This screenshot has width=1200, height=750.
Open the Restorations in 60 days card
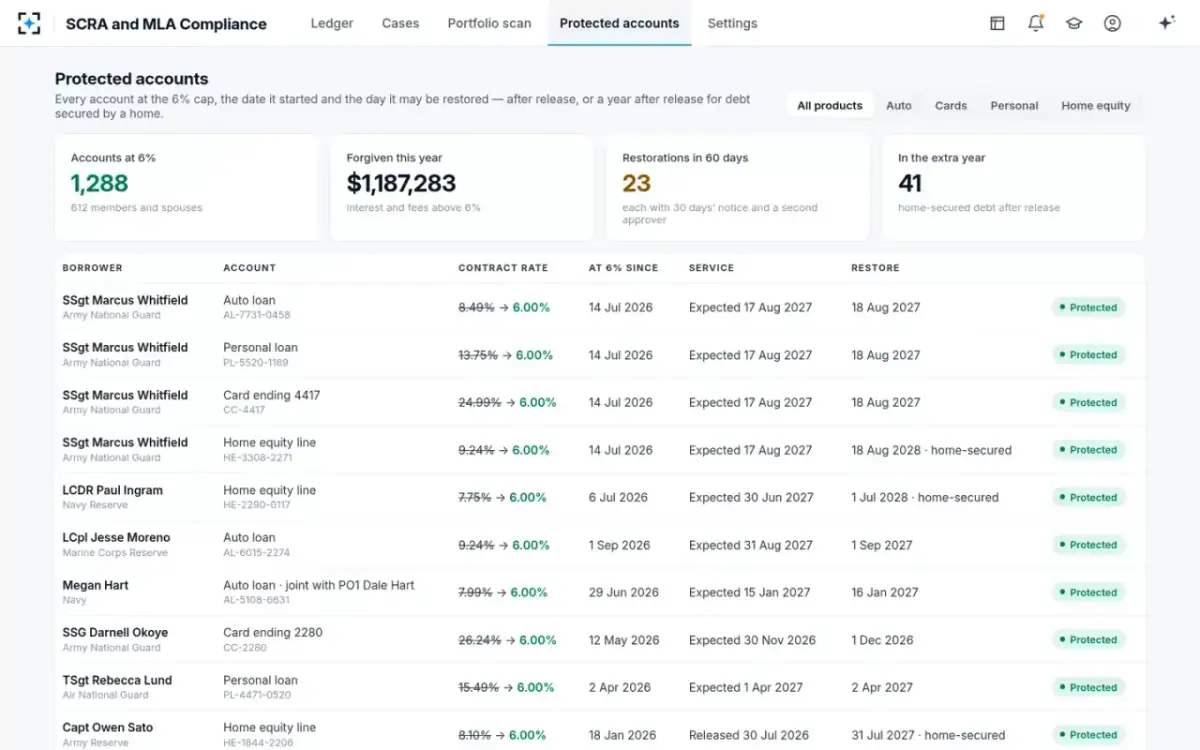[738, 188]
